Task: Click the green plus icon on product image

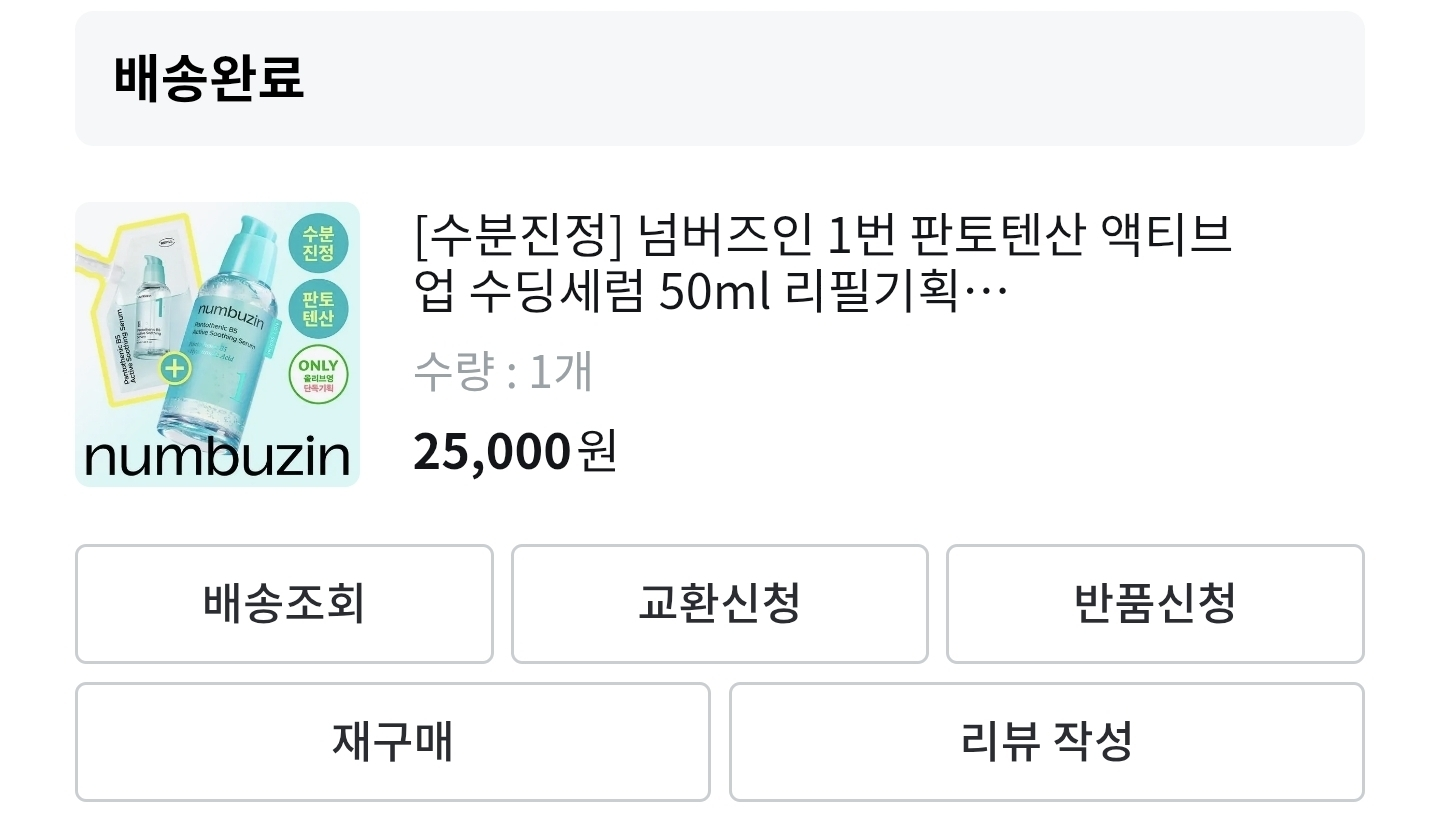Action: pos(174,369)
